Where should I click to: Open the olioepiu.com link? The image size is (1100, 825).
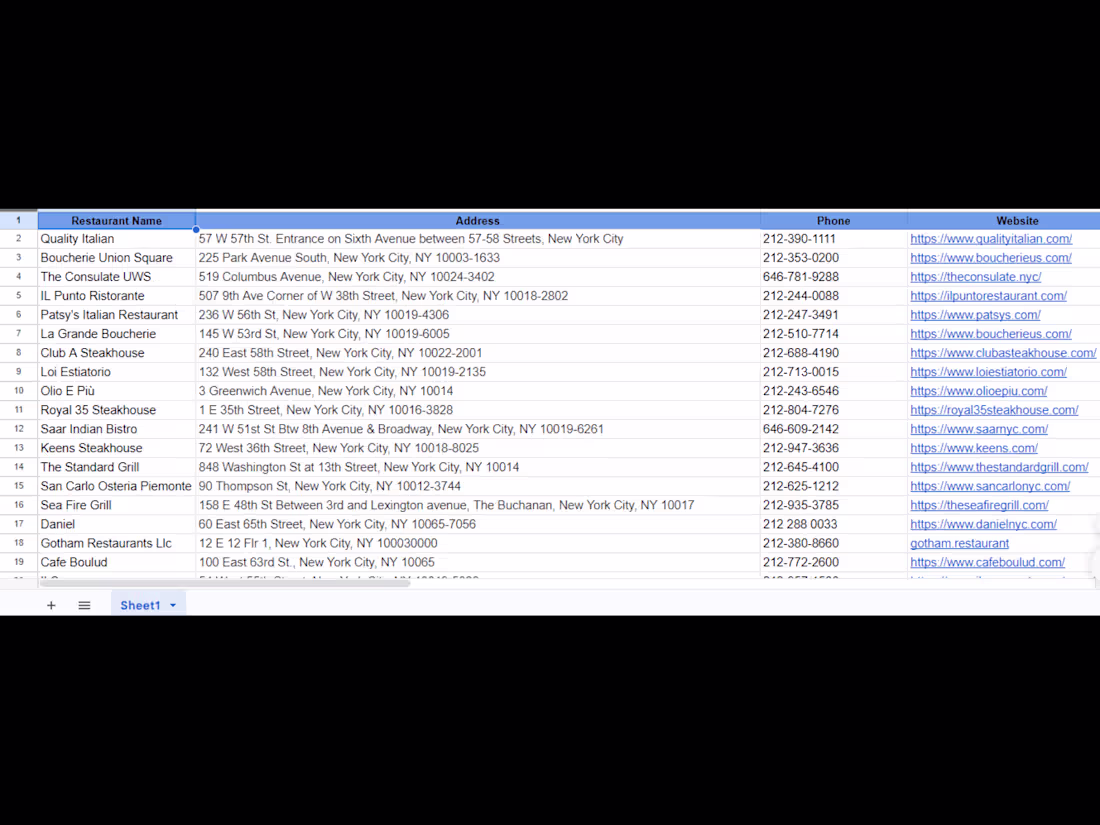979,391
